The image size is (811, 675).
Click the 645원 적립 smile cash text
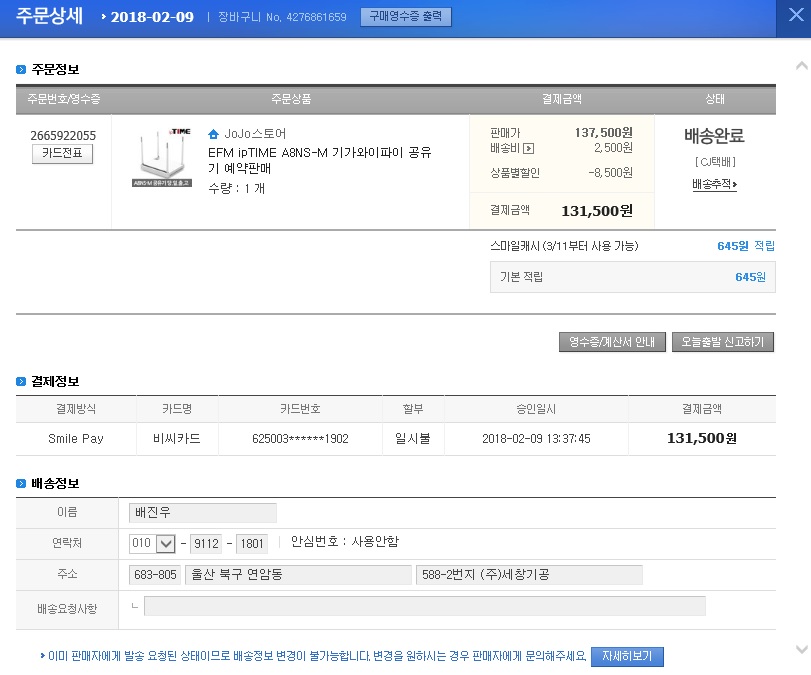(x=746, y=246)
